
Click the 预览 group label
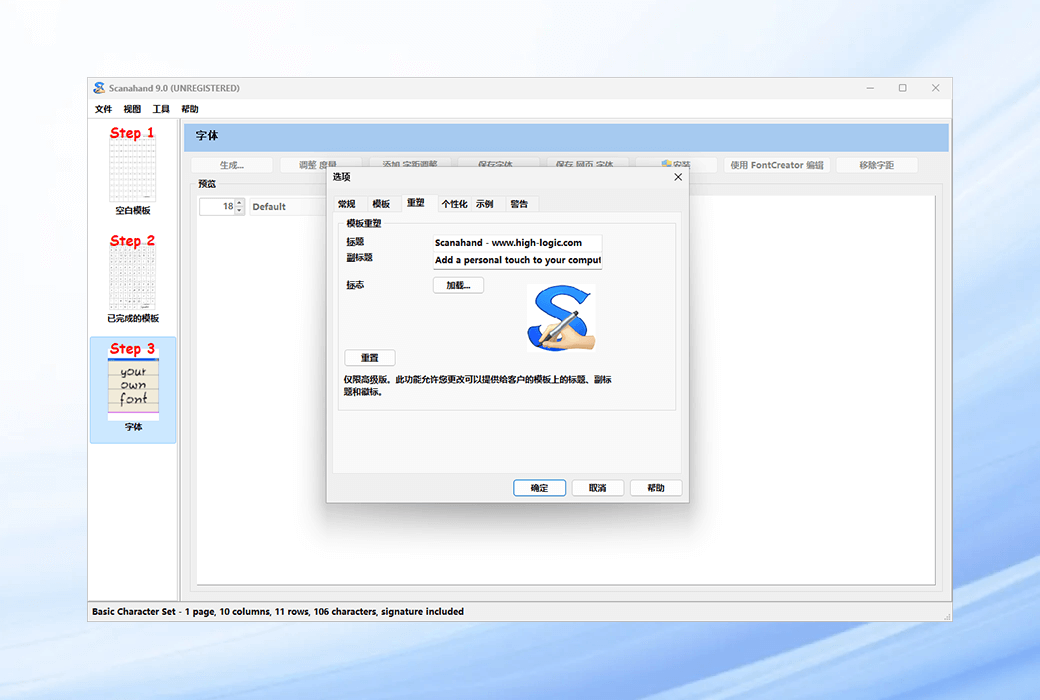(207, 184)
